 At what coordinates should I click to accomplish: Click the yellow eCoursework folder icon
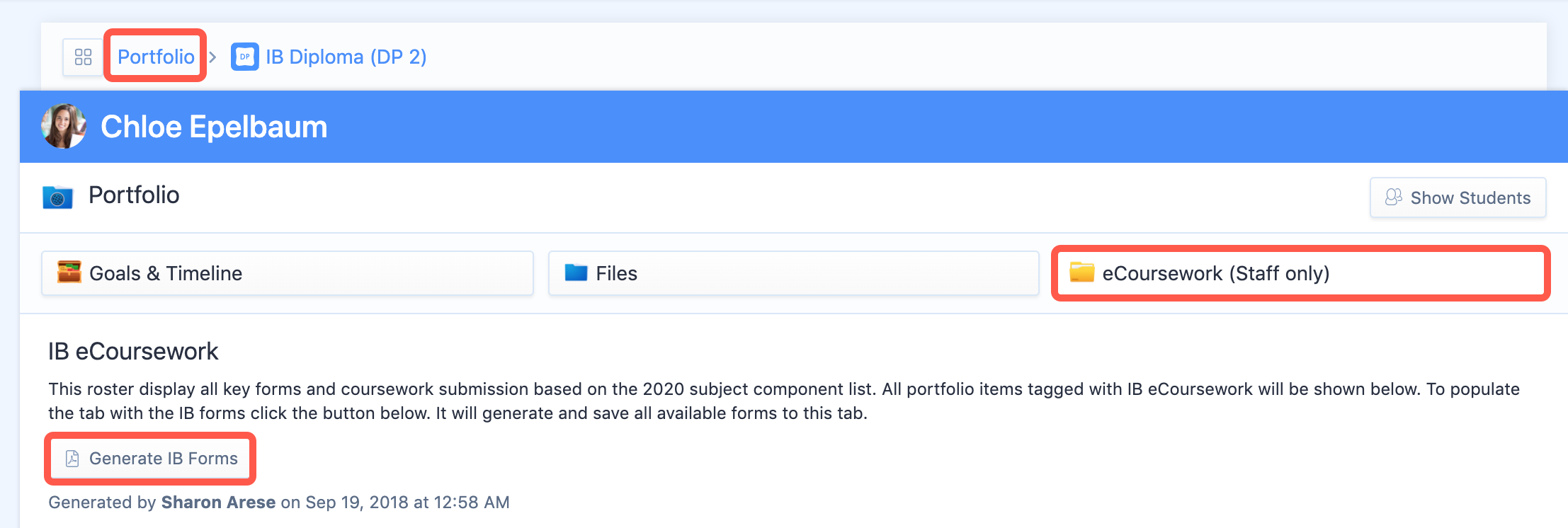(x=1081, y=272)
